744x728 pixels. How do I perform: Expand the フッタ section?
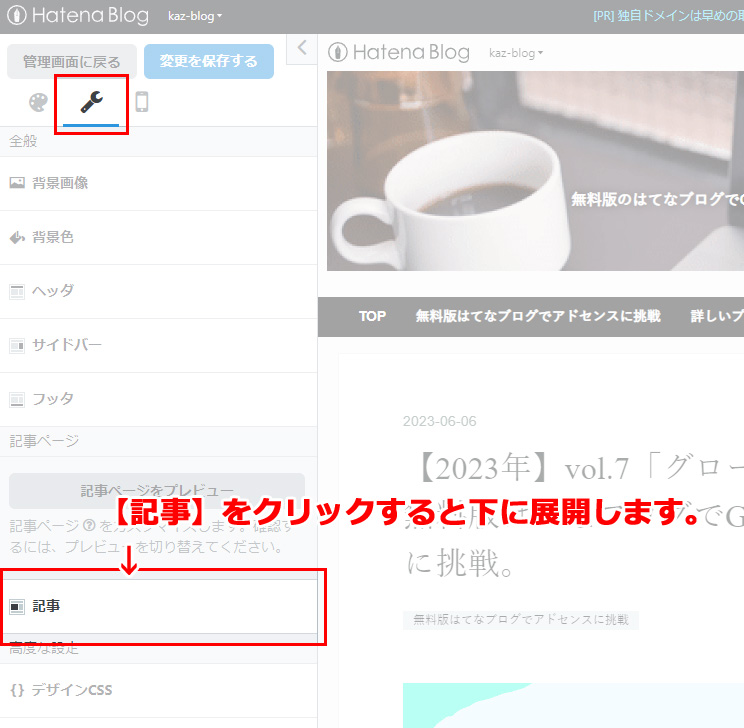coord(158,400)
